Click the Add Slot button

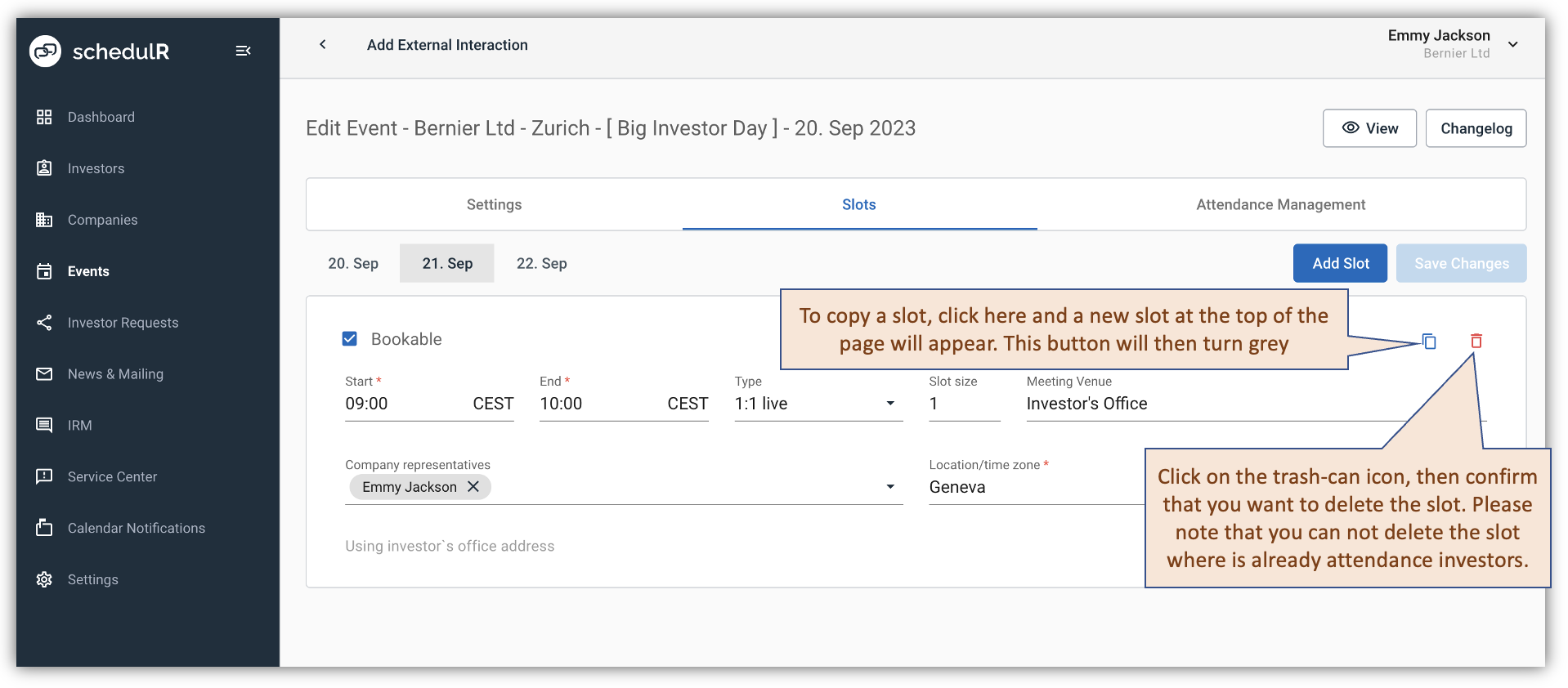point(1341,263)
